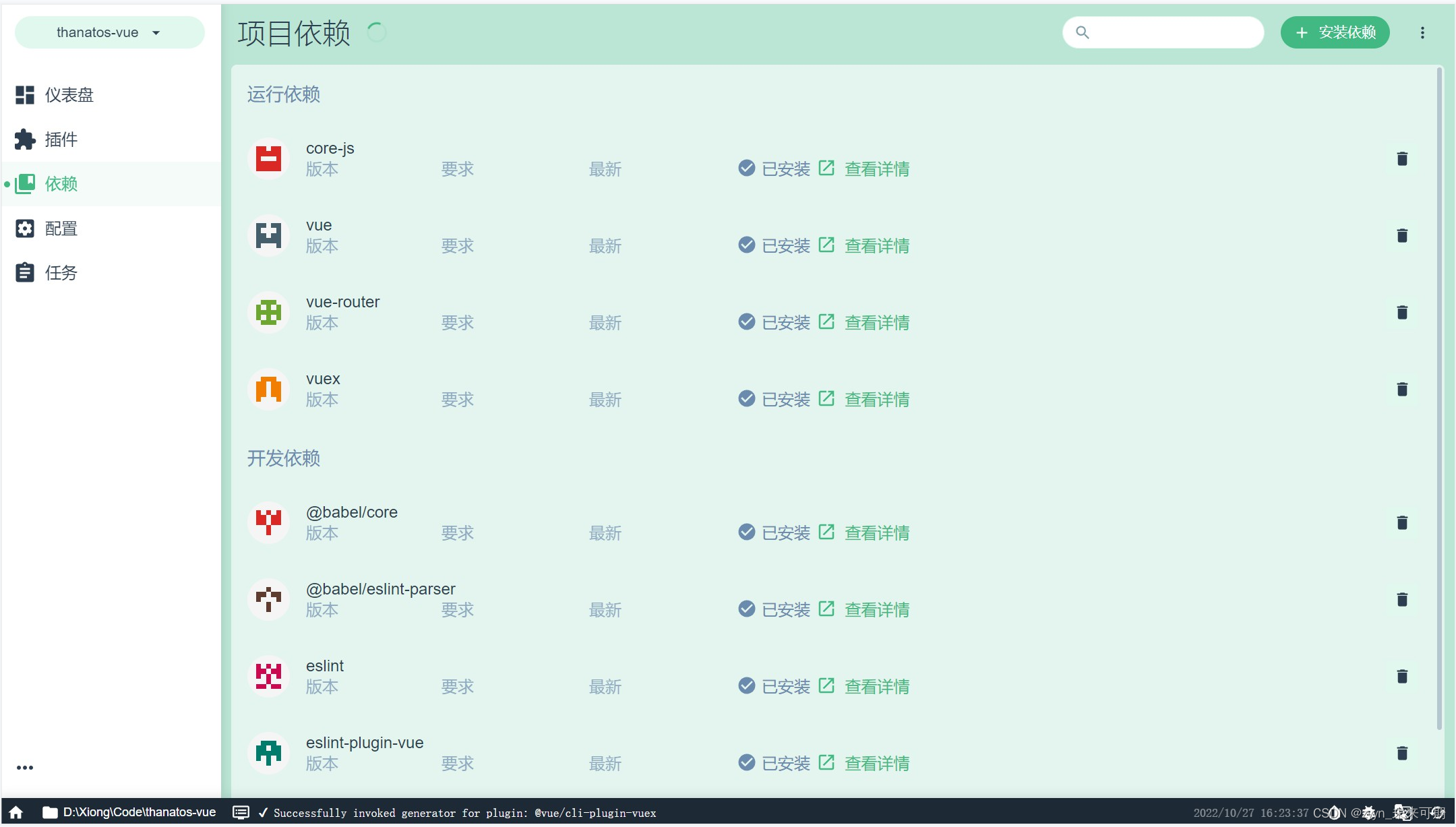The width and height of the screenshot is (1456, 827).
Task: Delete the eslint dependency with trash icon
Action: tap(1402, 677)
